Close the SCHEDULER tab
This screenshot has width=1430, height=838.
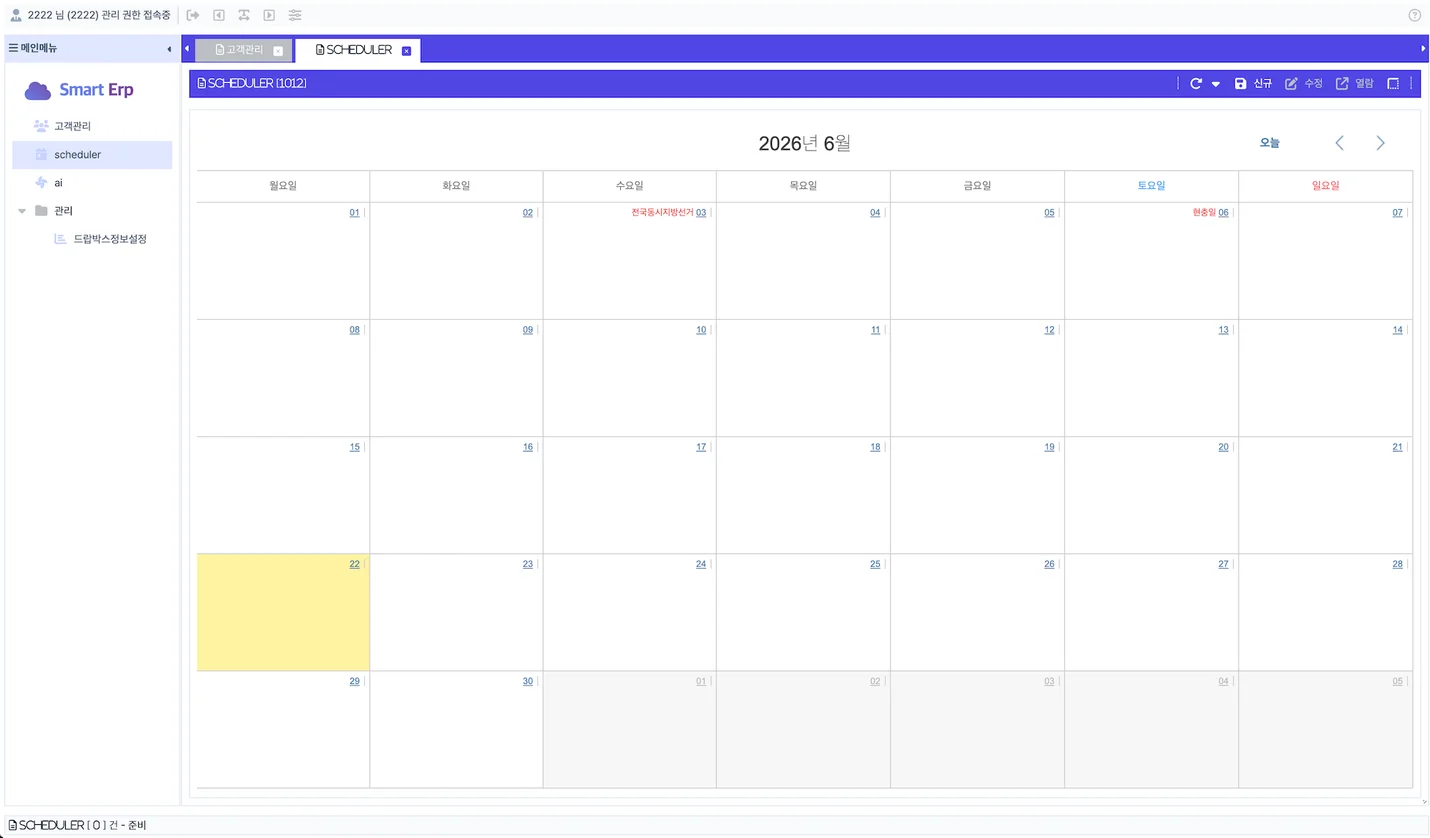click(406, 51)
